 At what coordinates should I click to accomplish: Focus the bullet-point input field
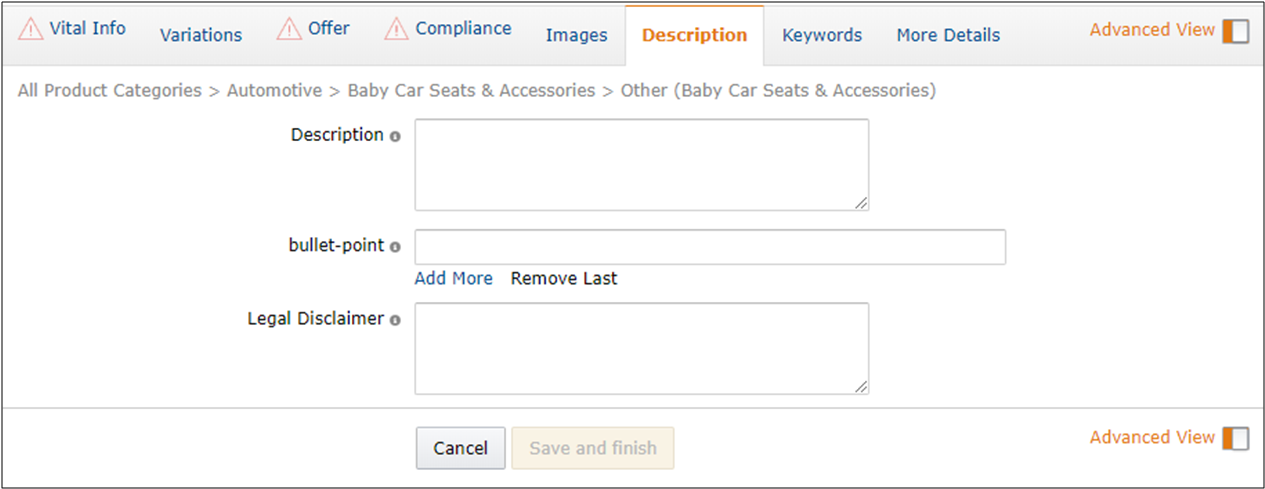(709, 247)
